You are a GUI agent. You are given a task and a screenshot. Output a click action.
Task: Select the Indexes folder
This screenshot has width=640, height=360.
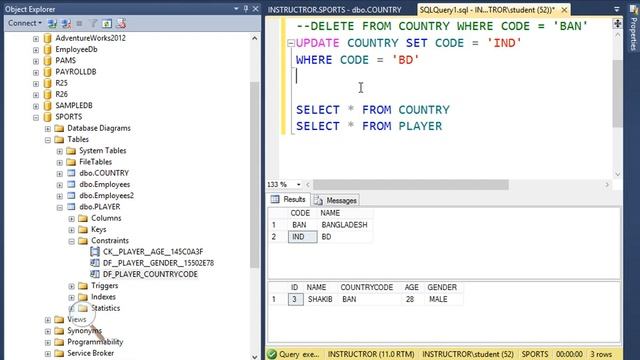[103, 297]
